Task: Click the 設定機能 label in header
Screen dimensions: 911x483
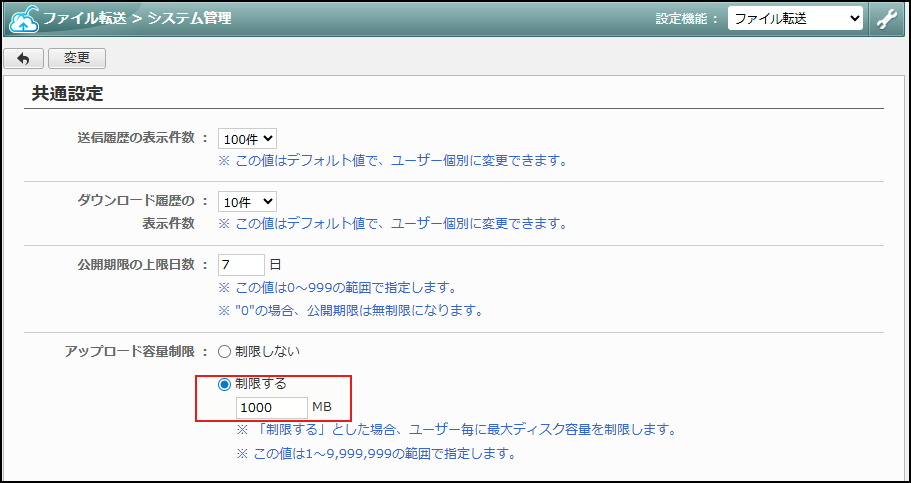Action: (x=686, y=19)
